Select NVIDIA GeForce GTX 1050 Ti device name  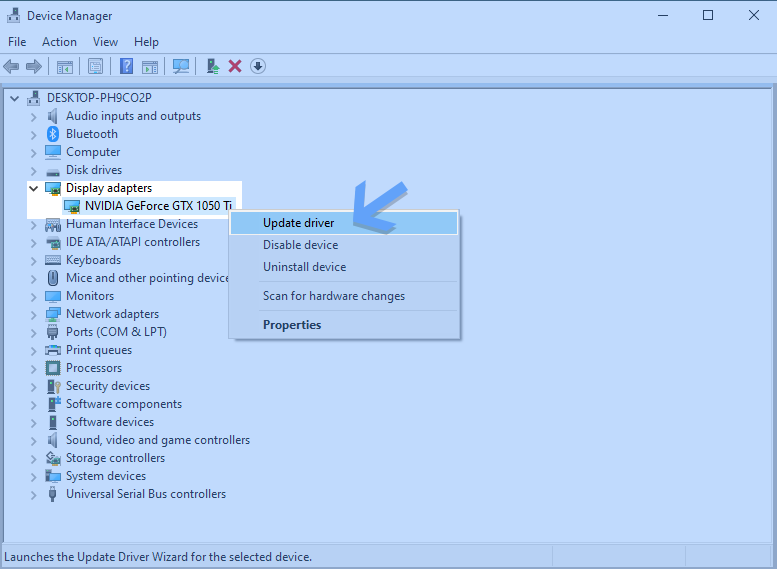coord(158,206)
